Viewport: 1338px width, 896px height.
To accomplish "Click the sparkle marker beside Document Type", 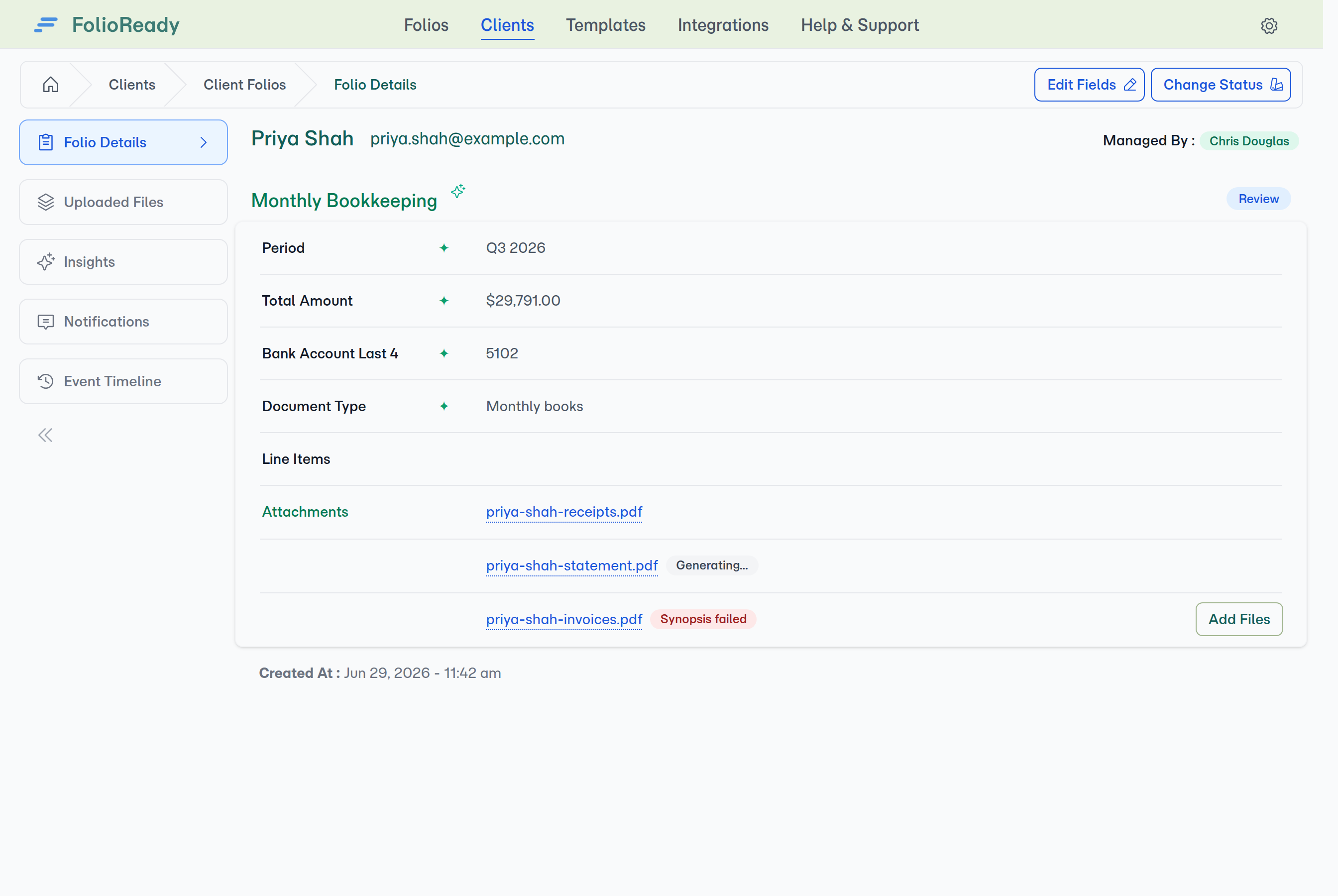I will pyautogui.click(x=444, y=406).
